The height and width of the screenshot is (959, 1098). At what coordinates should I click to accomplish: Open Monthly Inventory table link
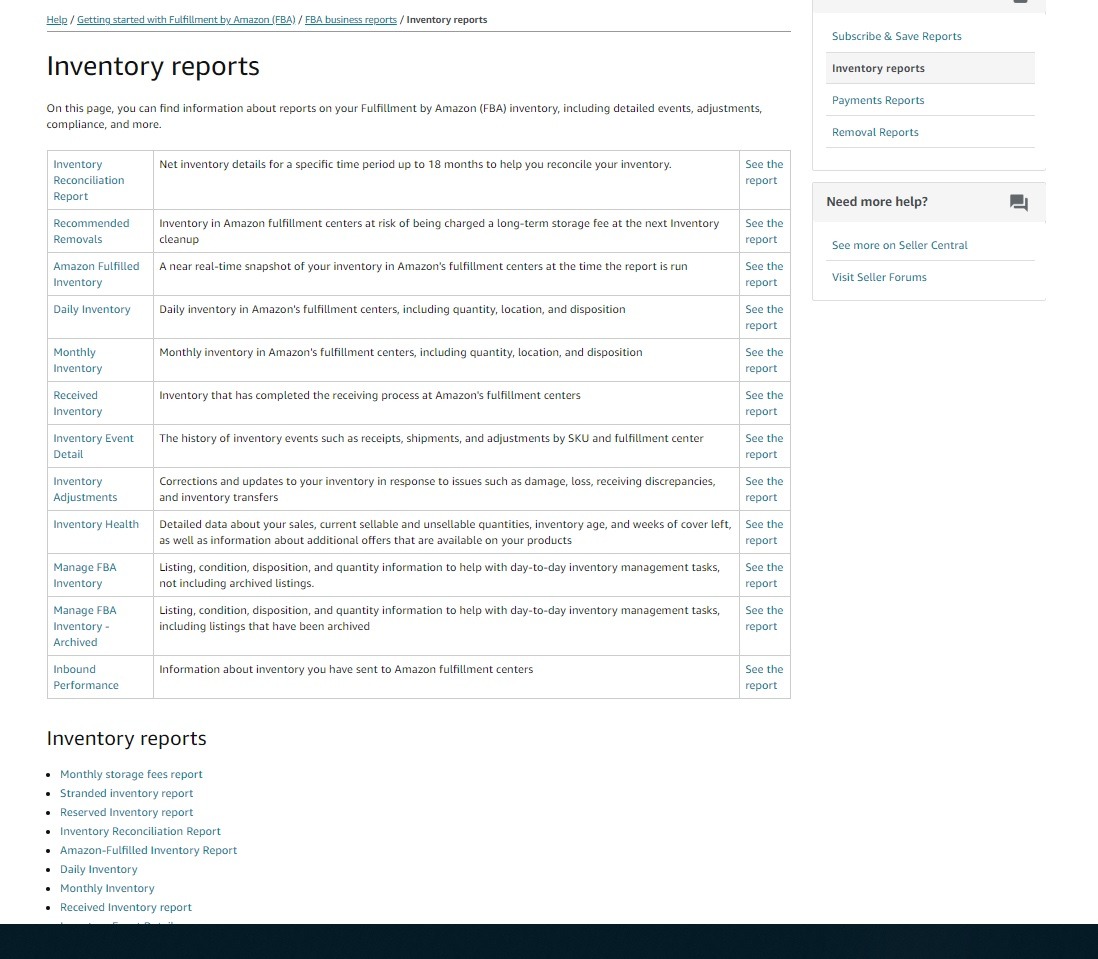[78, 360]
